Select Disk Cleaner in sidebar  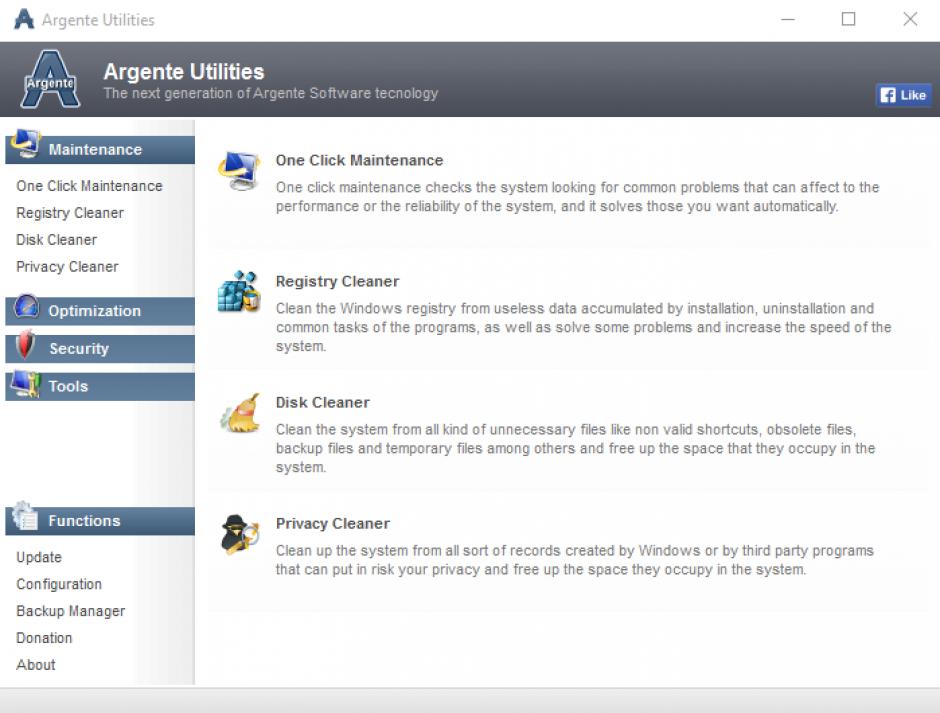(x=56, y=240)
